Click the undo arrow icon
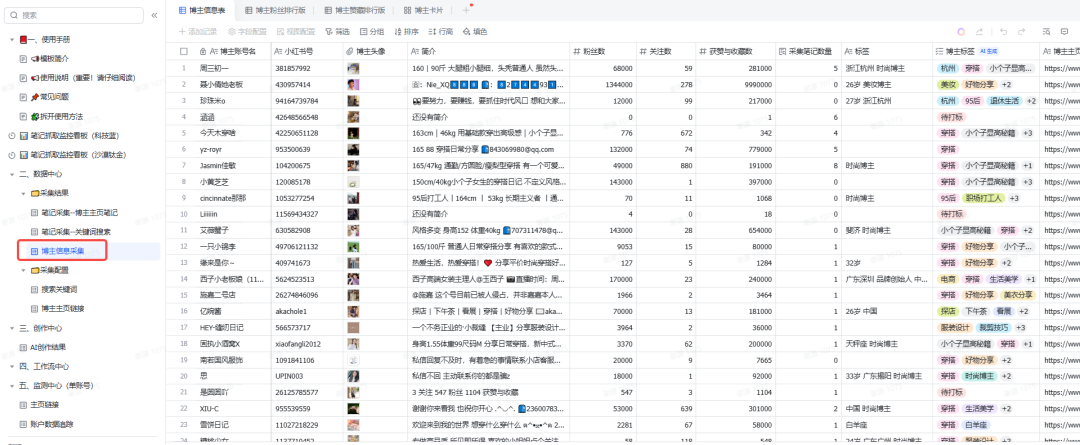This screenshot has width=1080, height=445. (1004, 32)
